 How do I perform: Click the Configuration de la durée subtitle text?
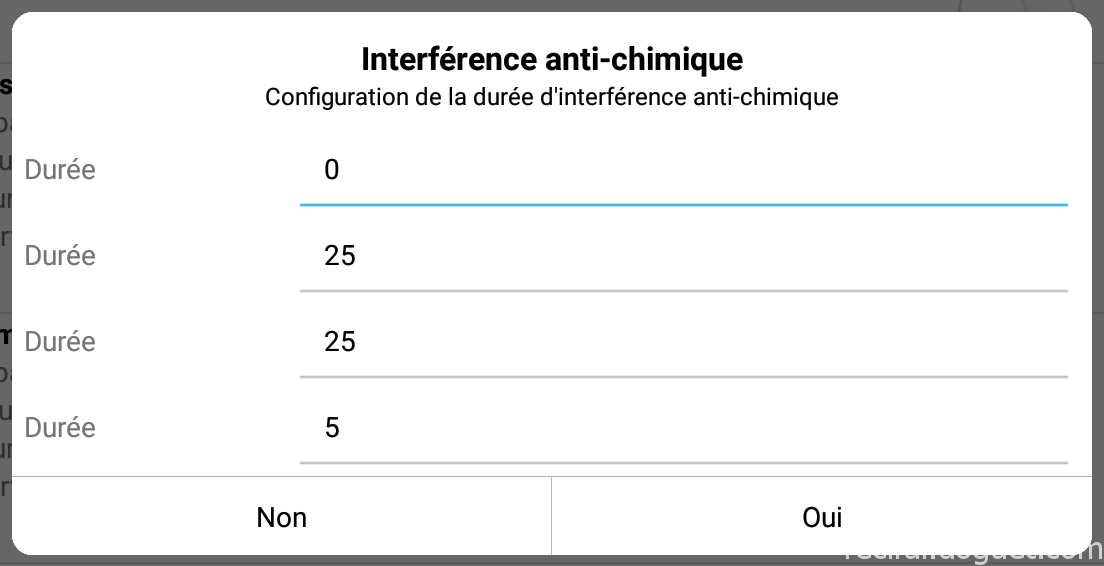pos(552,96)
